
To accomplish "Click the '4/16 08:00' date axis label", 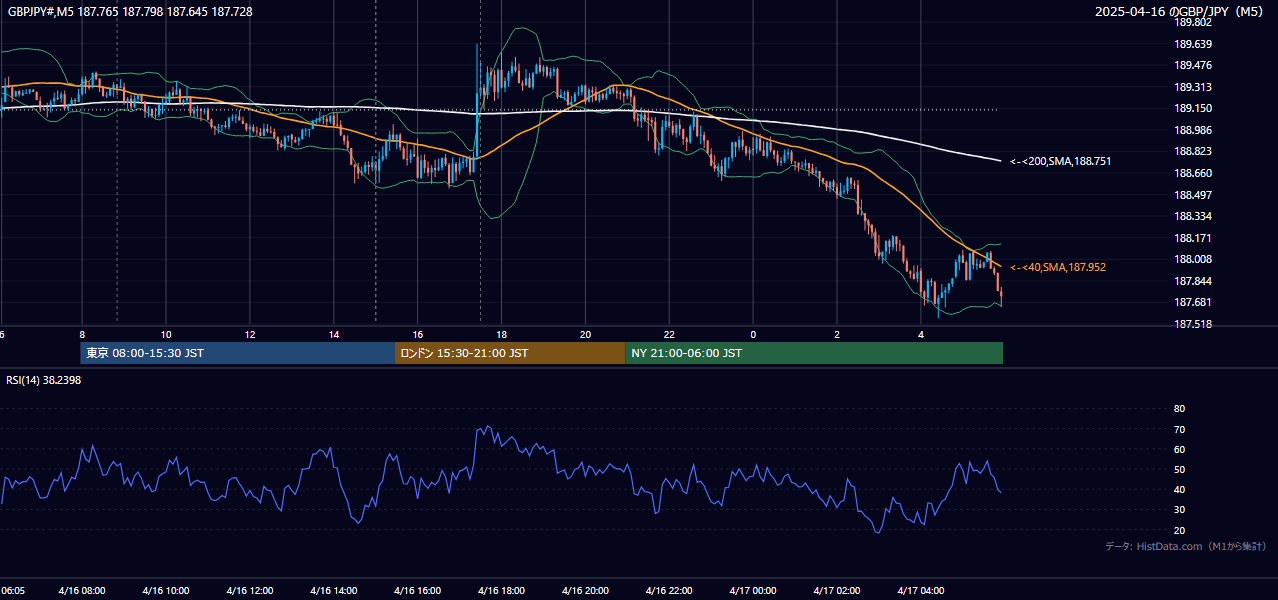I will [x=82, y=590].
